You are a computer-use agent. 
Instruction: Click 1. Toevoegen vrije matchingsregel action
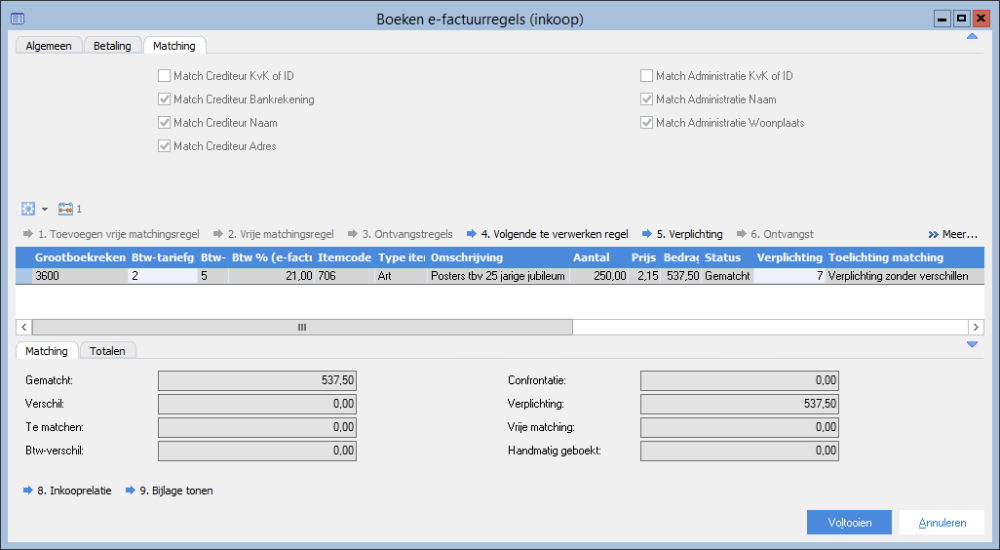(111, 234)
